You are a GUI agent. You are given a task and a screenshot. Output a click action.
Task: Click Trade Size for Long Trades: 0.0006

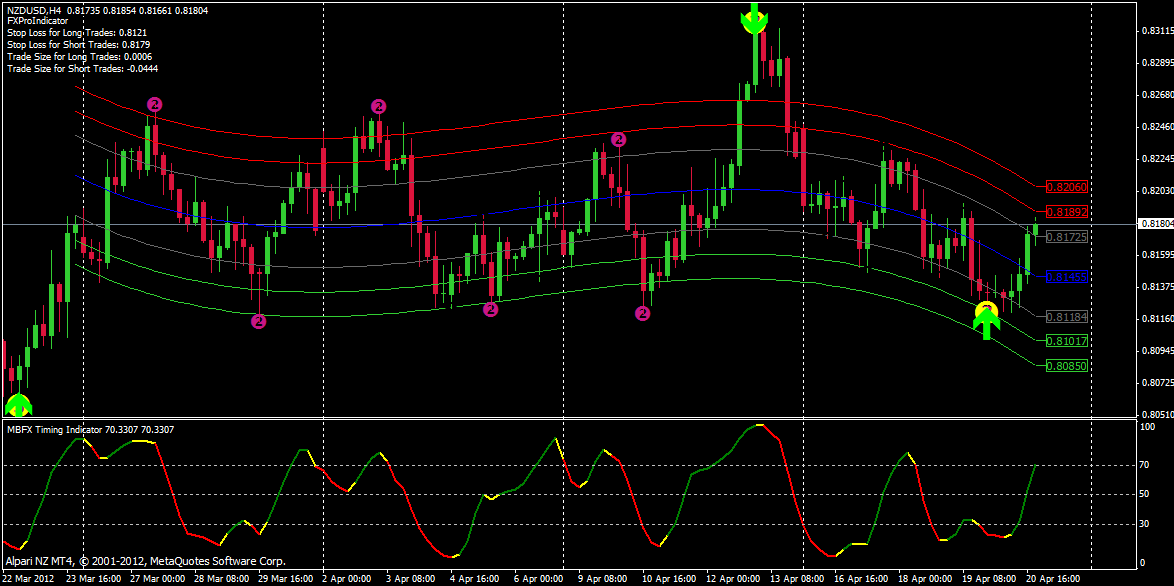79,57
